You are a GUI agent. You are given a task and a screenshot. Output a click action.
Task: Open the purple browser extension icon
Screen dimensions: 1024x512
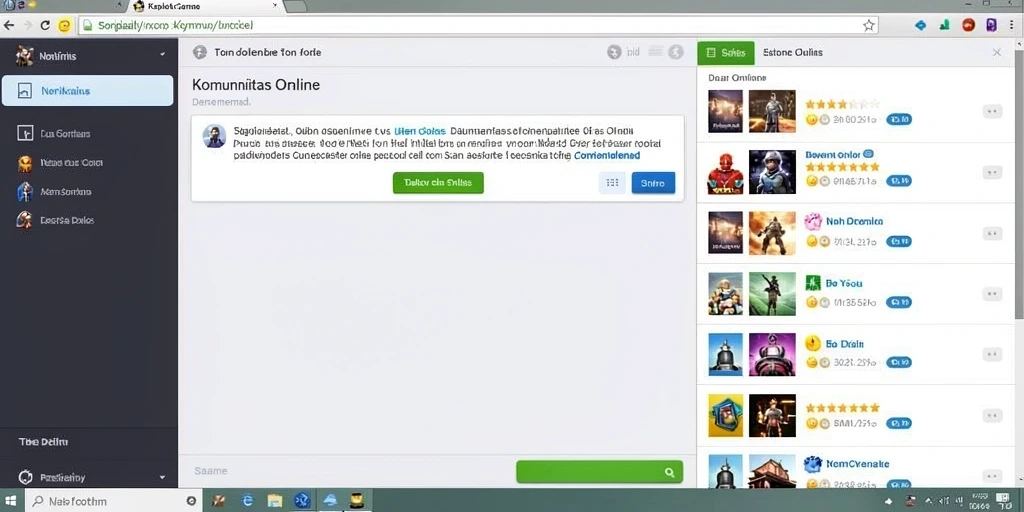(991, 25)
